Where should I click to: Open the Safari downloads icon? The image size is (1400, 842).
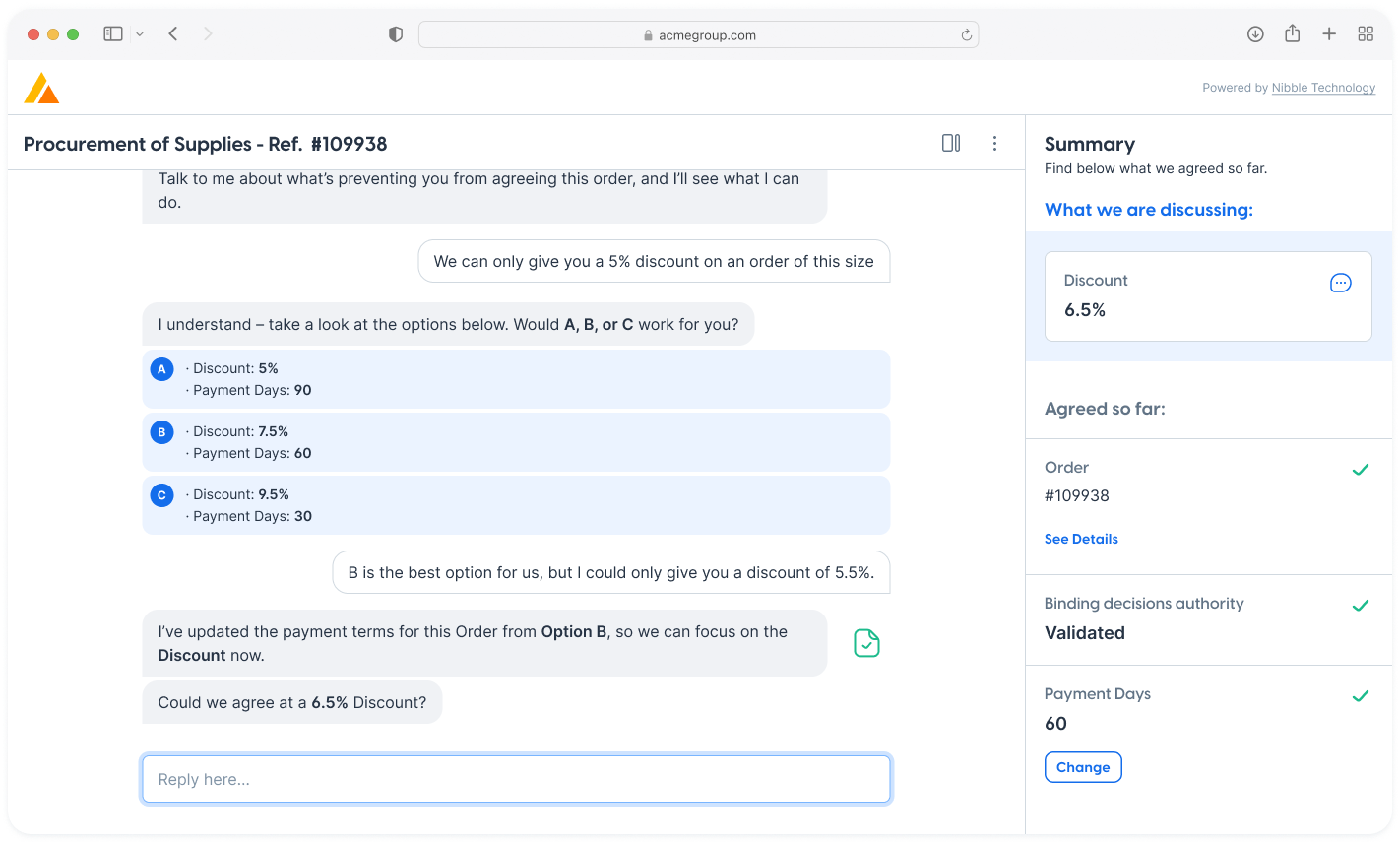coord(1255,34)
